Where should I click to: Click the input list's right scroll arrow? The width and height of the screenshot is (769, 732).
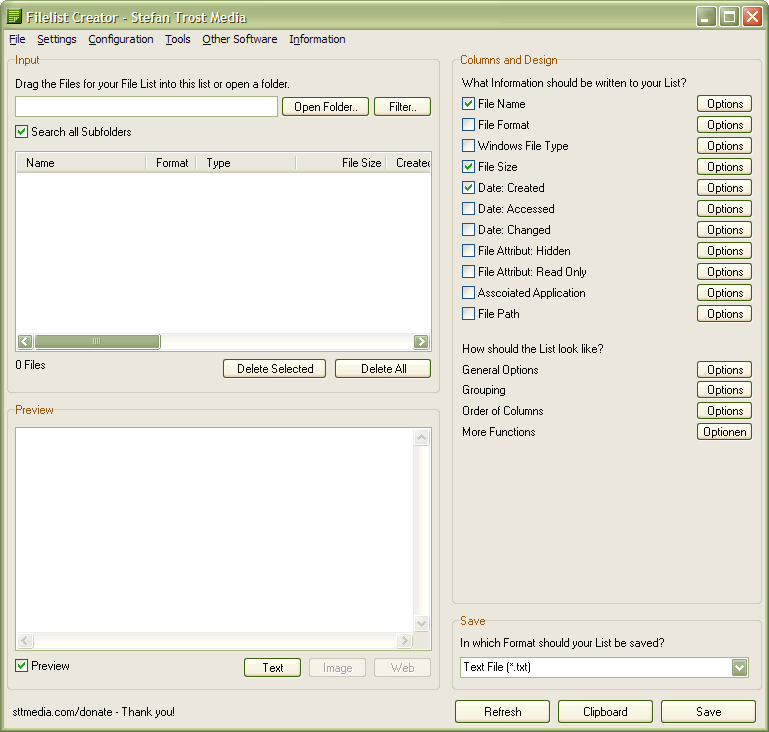pyautogui.click(x=422, y=342)
